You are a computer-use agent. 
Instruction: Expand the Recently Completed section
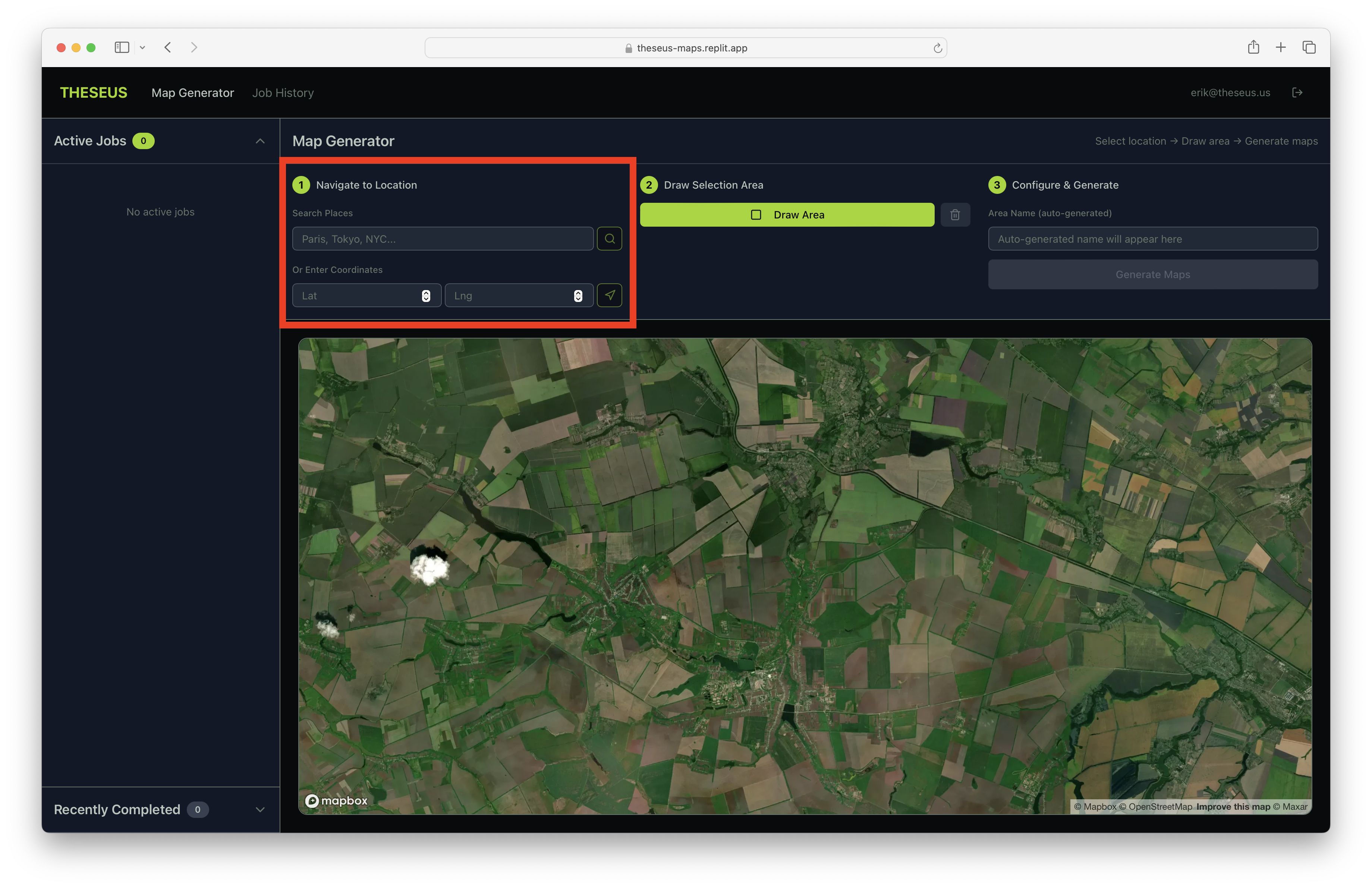click(x=260, y=809)
